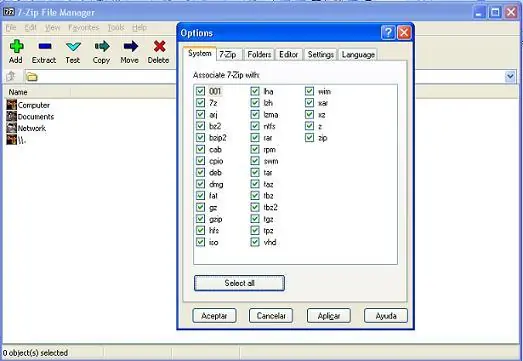Toggle the zip checkbox
Image resolution: width=523 pixels, height=361 pixels.
pyautogui.click(x=310, y=137)
